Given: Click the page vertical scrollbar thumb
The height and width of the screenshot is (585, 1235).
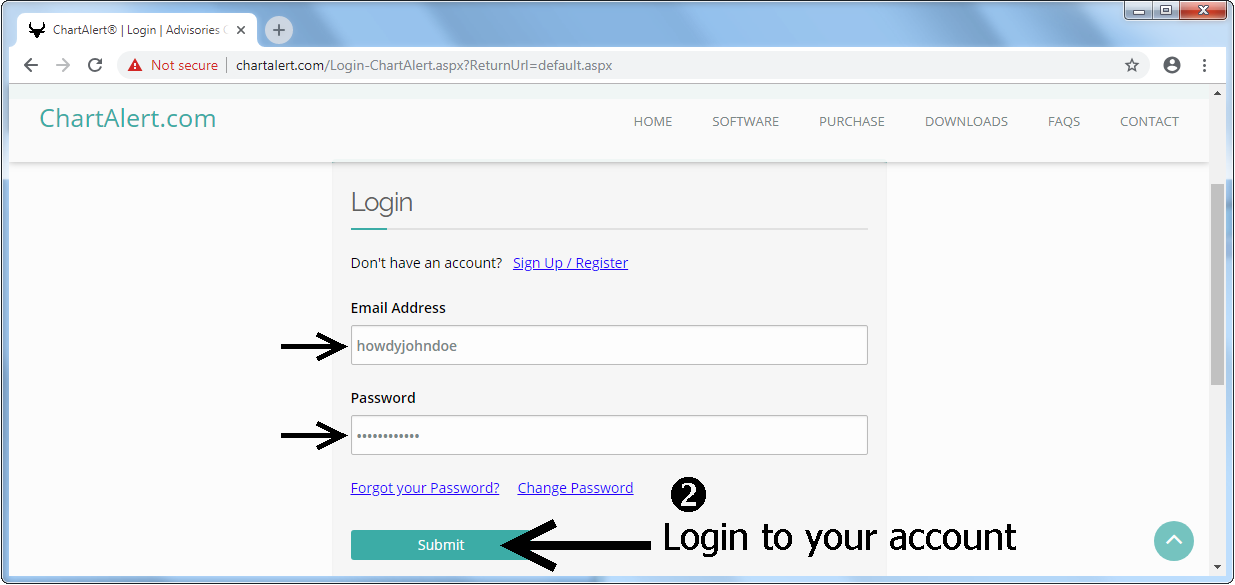Looking at the screenshot, I should (1217, 284).
